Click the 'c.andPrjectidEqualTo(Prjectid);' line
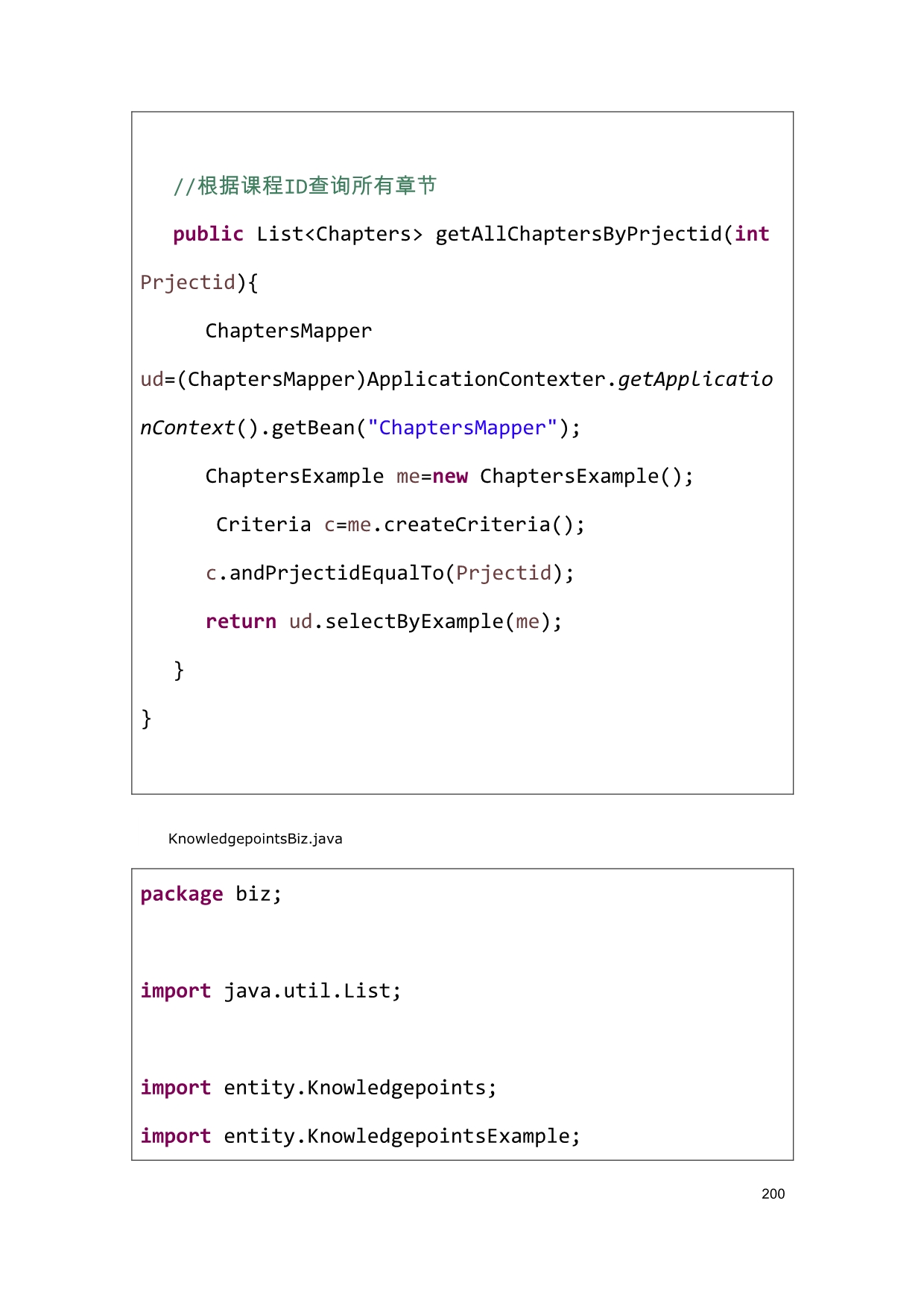The width and height of the screenshot is (924, 1306). [390, 573]
